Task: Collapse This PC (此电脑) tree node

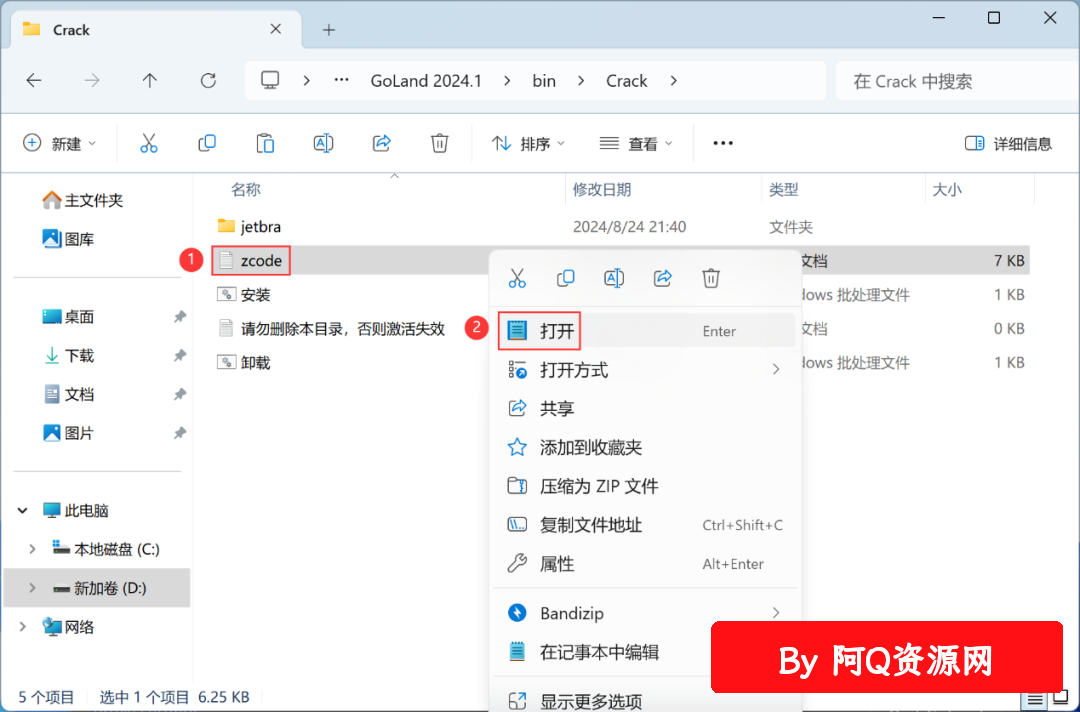Action: click(23, 510)
